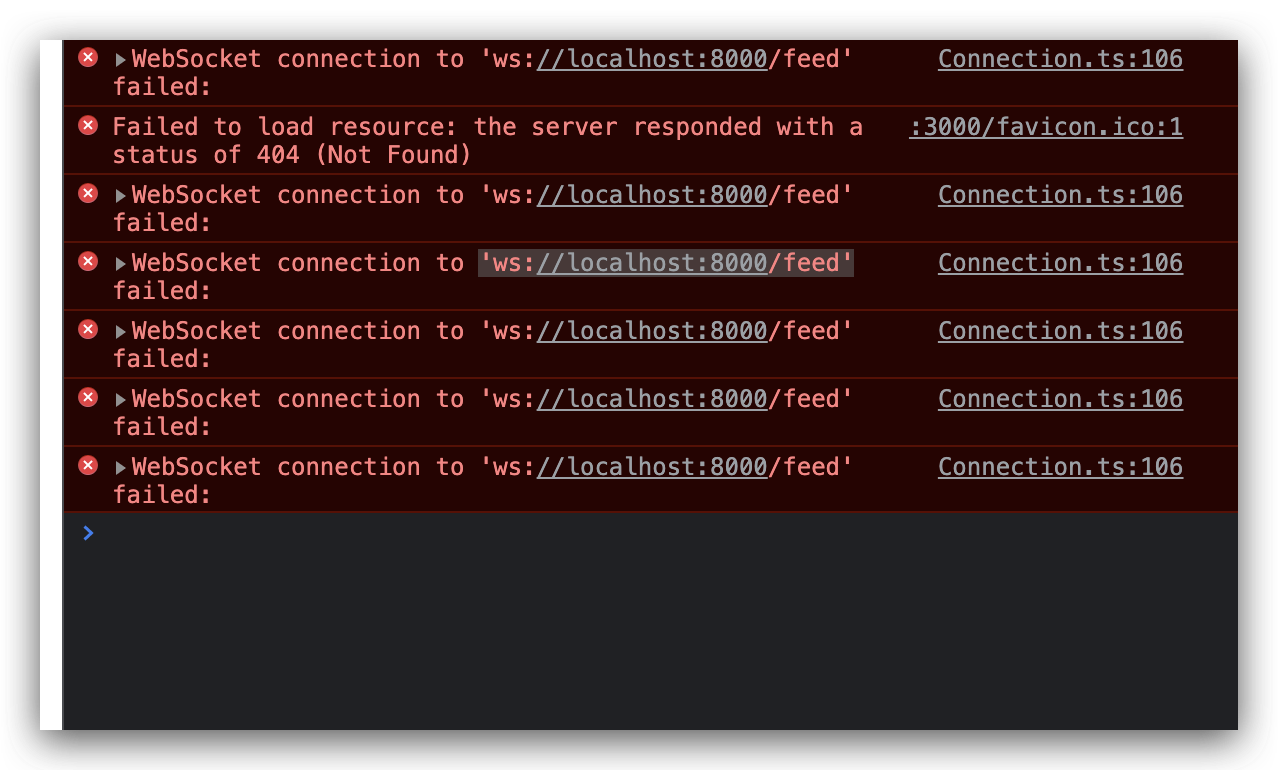This screenshot has height=770, width=1278.
Task: Click the error icon on the second WebSocket failure
Action: [87, 193]
